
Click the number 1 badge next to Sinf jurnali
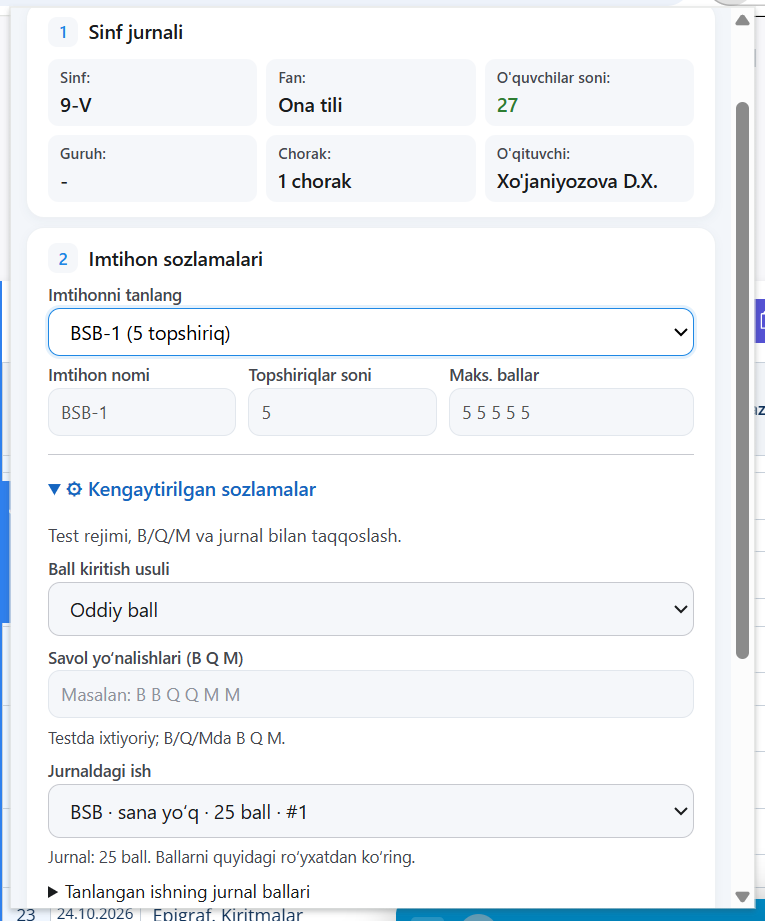click(x=63, y=32)
